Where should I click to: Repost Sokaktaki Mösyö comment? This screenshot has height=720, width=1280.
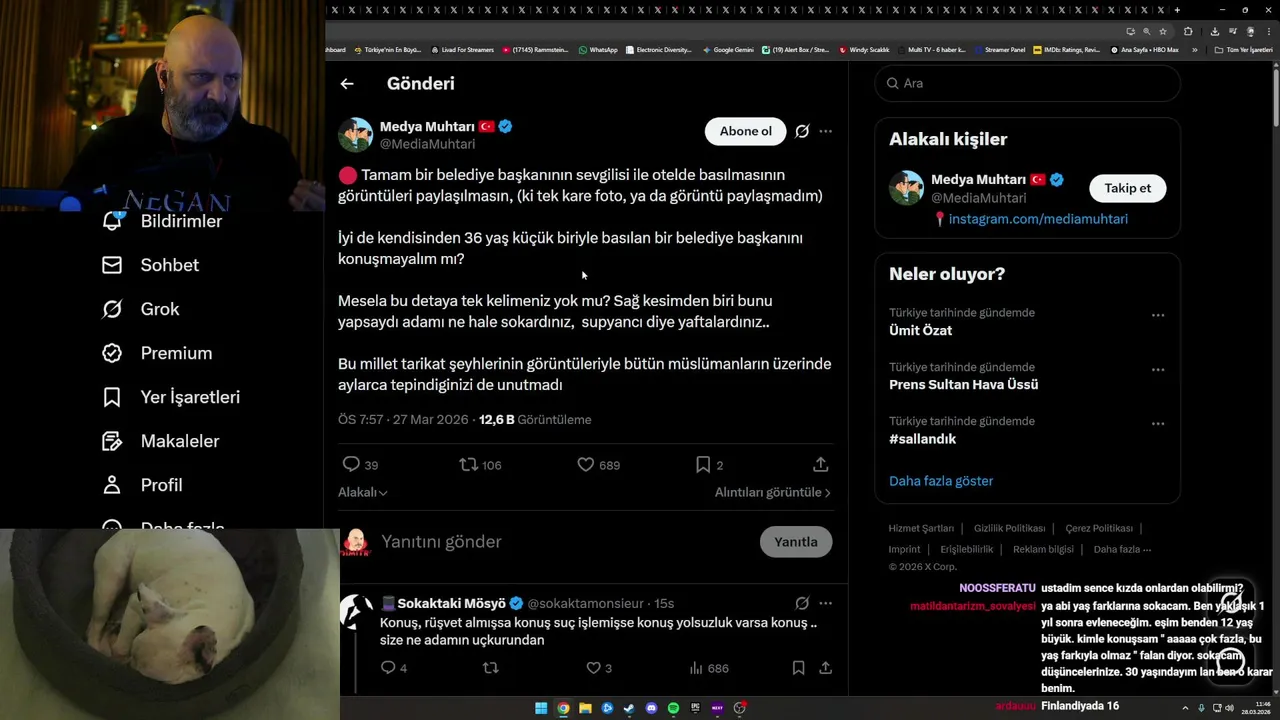(490, 668)
